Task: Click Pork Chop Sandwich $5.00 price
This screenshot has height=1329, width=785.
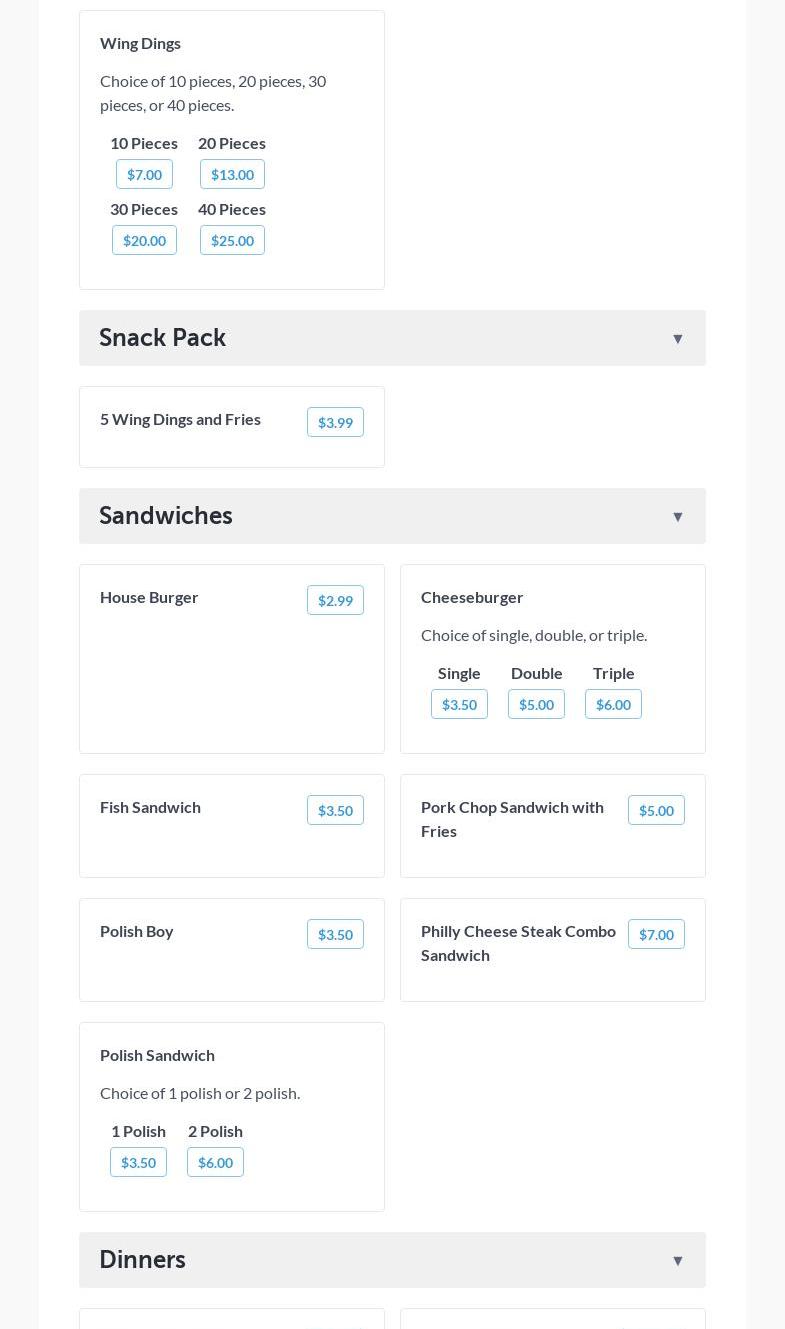Action: (x=656, y=810)
